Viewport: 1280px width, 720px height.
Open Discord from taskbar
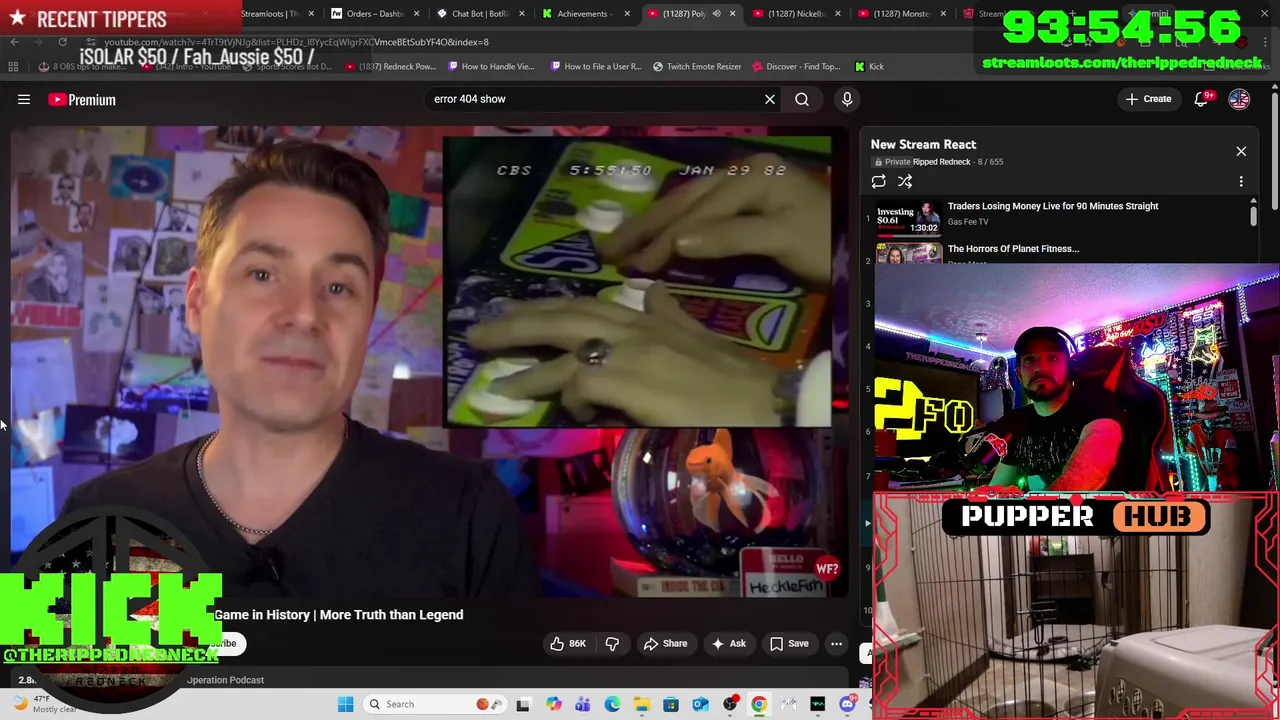pos(847,704)
